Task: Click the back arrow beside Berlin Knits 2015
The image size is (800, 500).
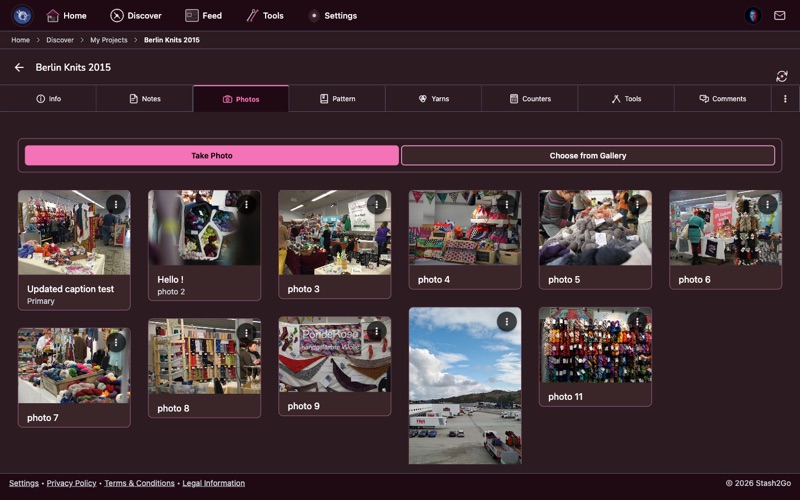Action: click(19, 68)
